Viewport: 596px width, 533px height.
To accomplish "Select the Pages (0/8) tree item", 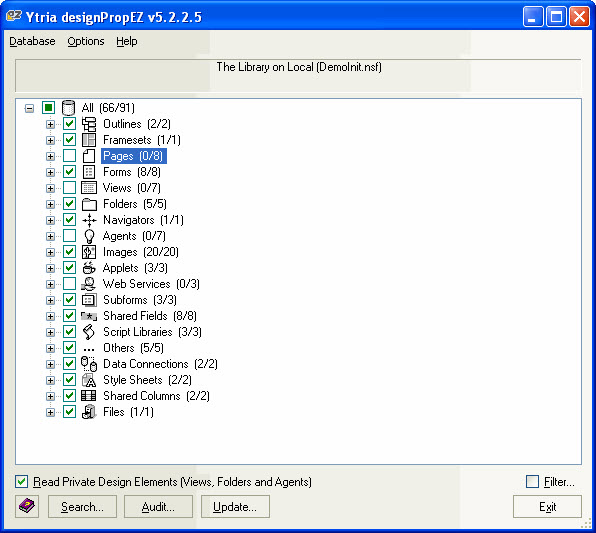I will tap(133, 156).
